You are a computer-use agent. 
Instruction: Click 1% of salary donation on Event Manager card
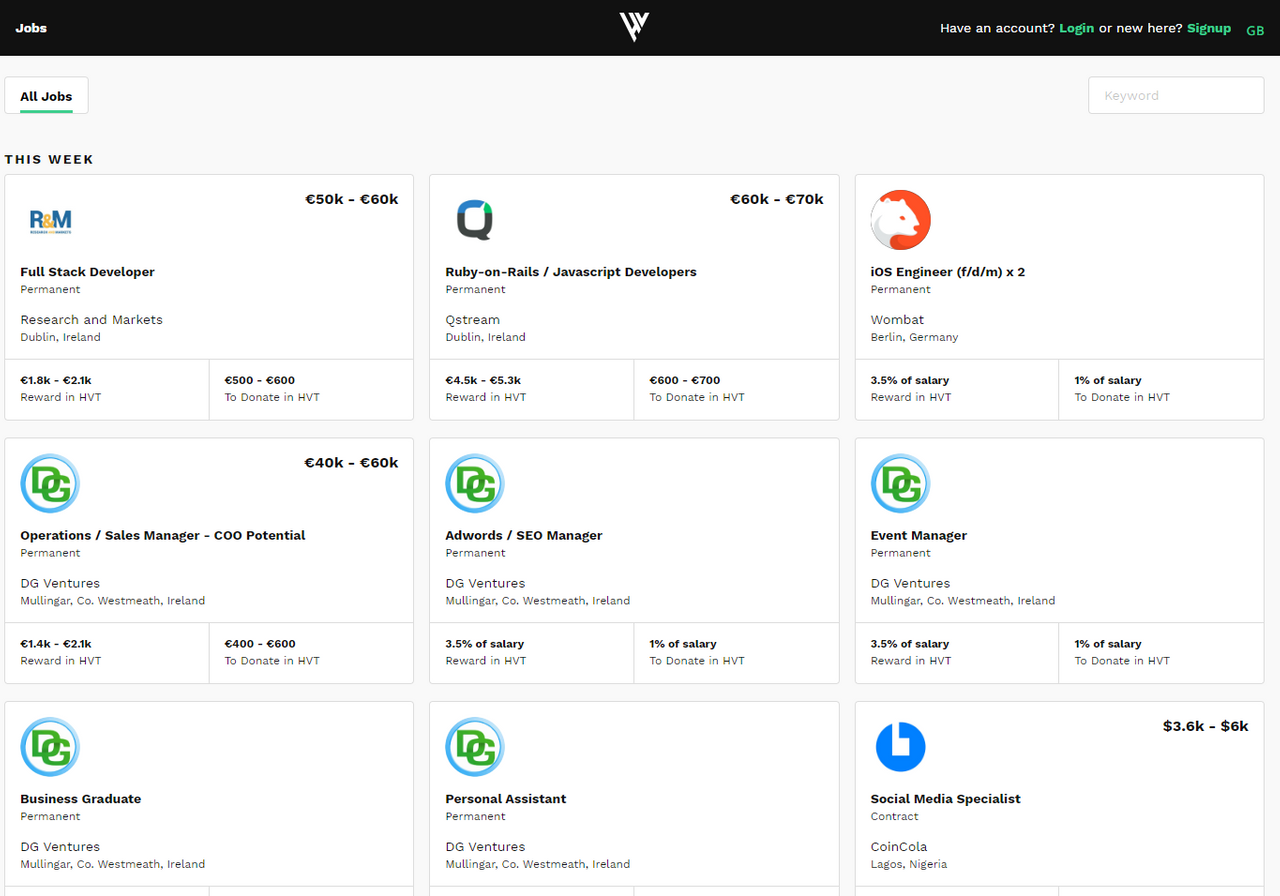pos(1108,644)
